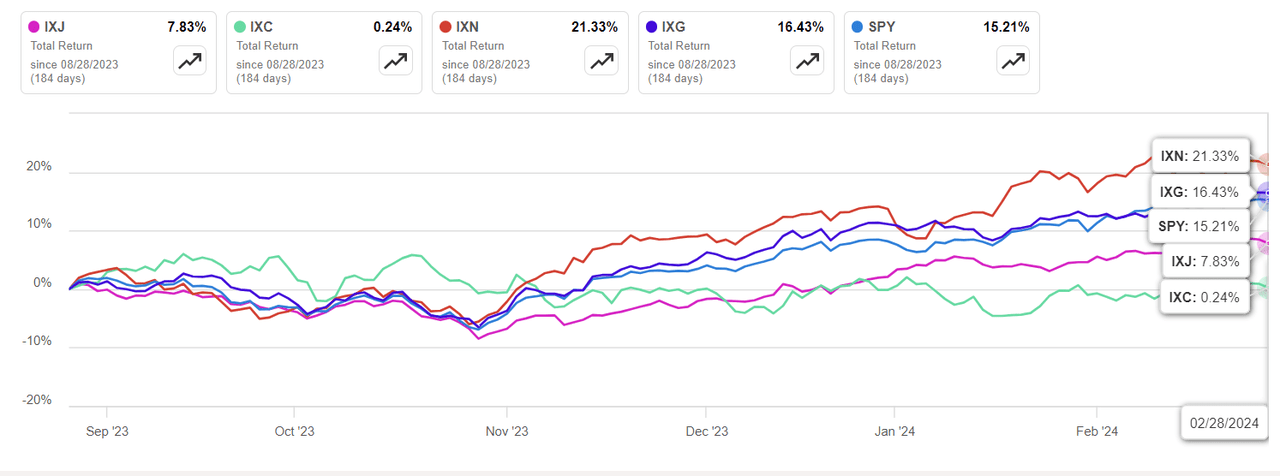Image resolution: width=1280 pixels, height=476 pixels.
Task: Click the 21.33% return value in IXN card
Action: [594, 27]
